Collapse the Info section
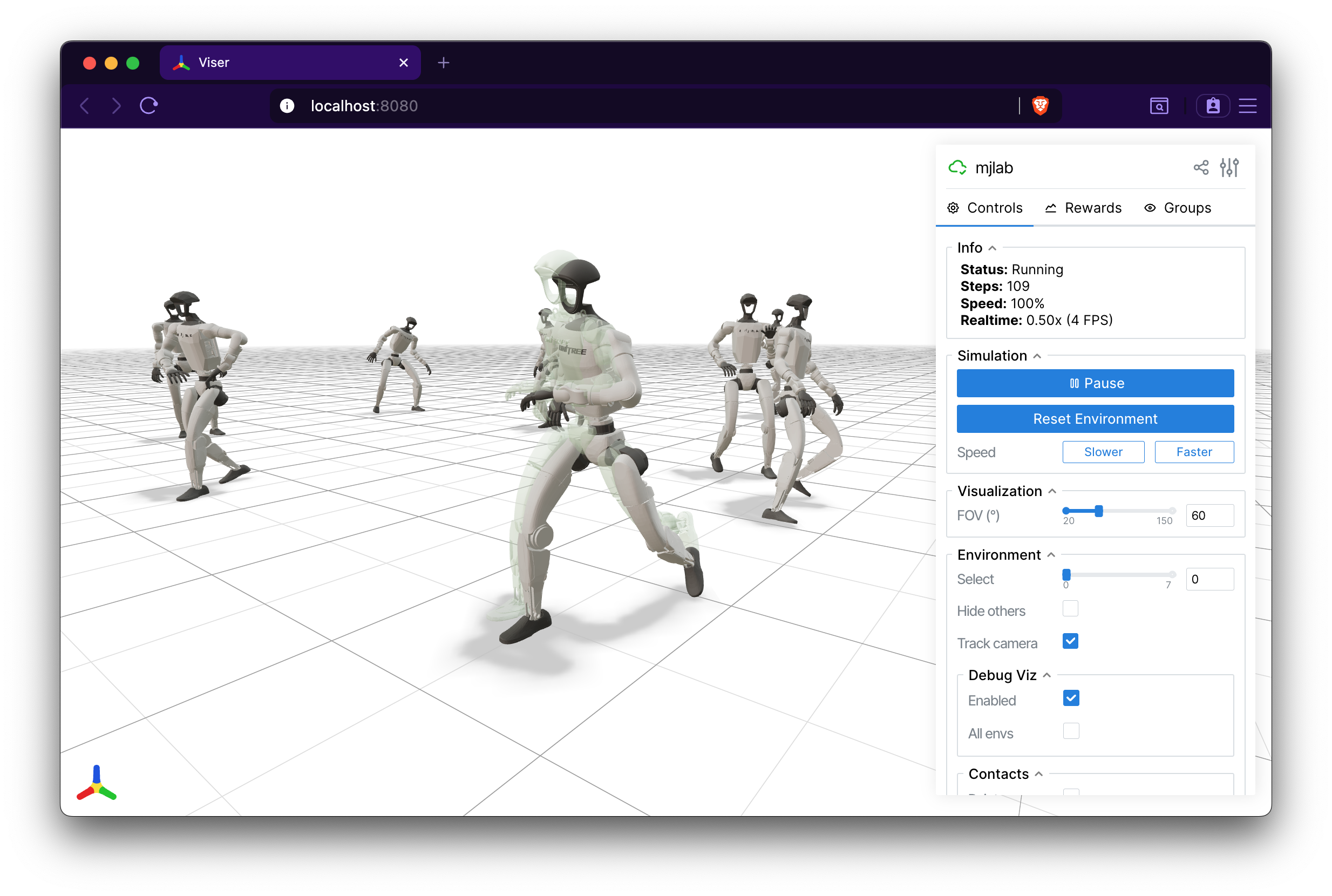1332x896 pixels. (x=976, y=247)
